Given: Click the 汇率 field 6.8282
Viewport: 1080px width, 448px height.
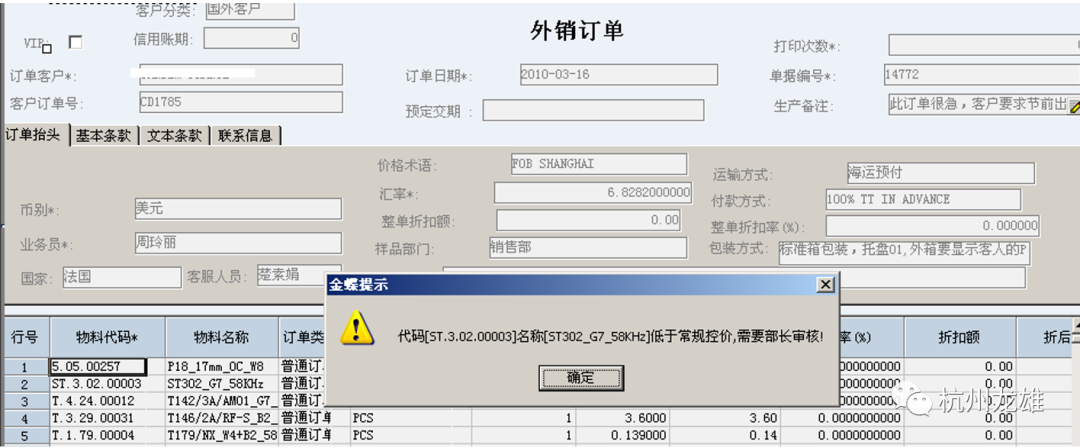Looking at the screenshot, I should (x=593, y=193).
